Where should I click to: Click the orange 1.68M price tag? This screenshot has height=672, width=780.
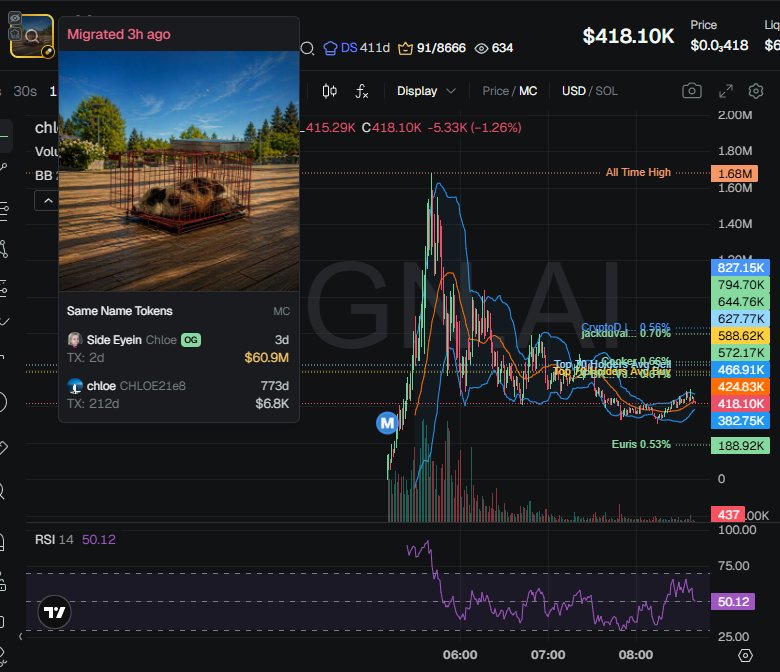[734, 174]
